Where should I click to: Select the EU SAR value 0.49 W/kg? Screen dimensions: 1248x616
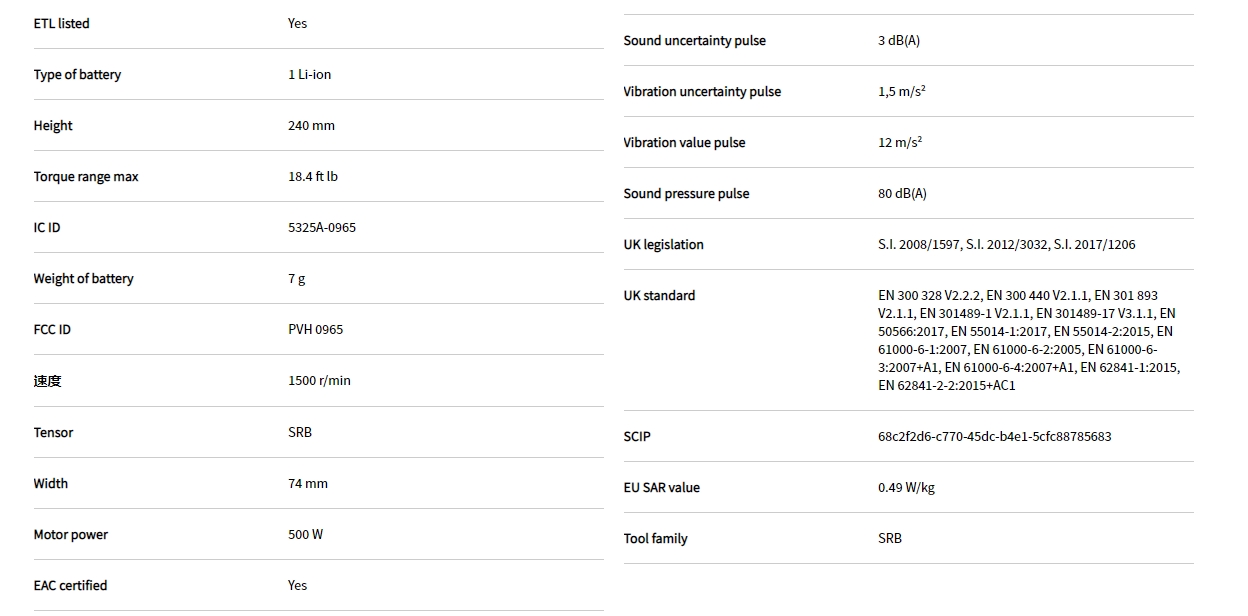[906, 487]
